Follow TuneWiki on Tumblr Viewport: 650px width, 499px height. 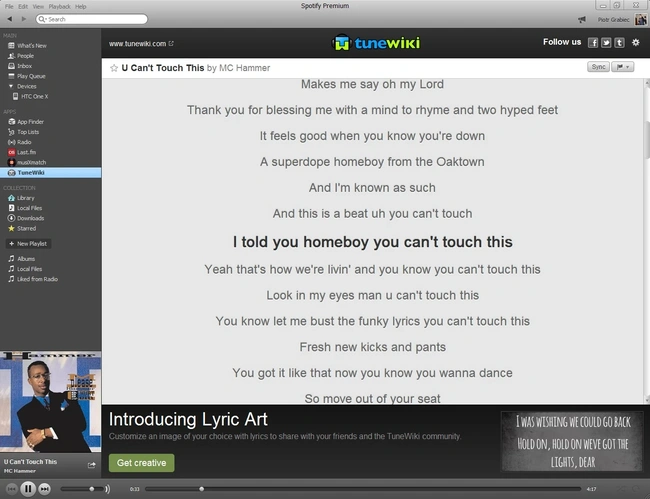coord(619,43)
